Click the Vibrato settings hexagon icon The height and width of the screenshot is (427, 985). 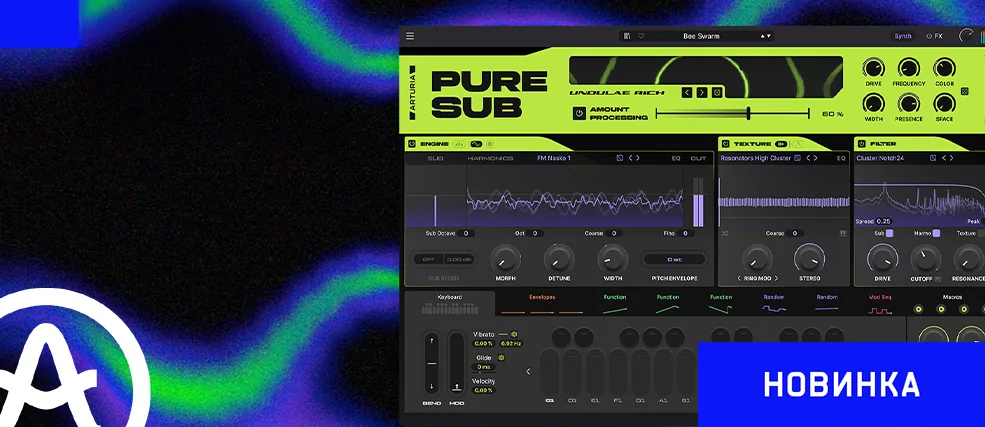[x=514, y=334]
